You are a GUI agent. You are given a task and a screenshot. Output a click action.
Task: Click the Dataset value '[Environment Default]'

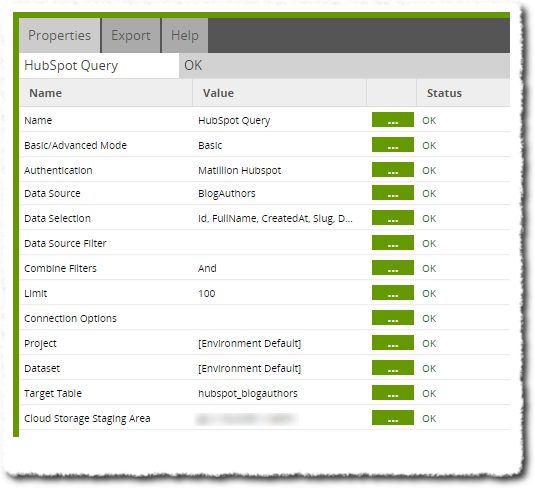pos(249,368)
